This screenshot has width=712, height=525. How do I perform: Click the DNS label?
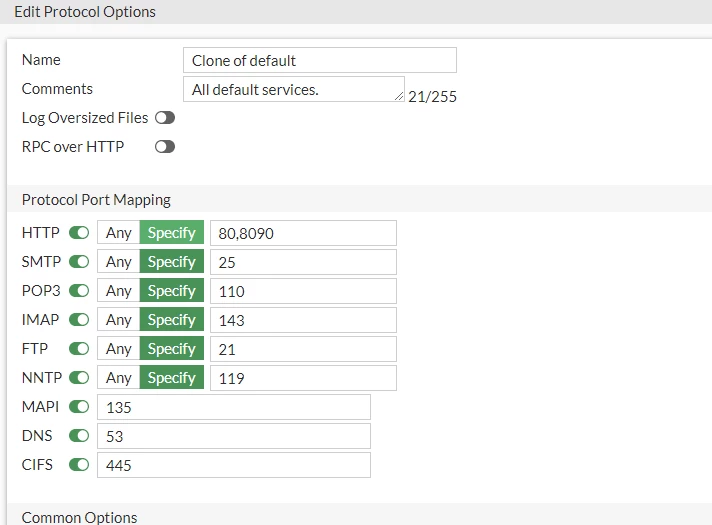coord(37,436)
